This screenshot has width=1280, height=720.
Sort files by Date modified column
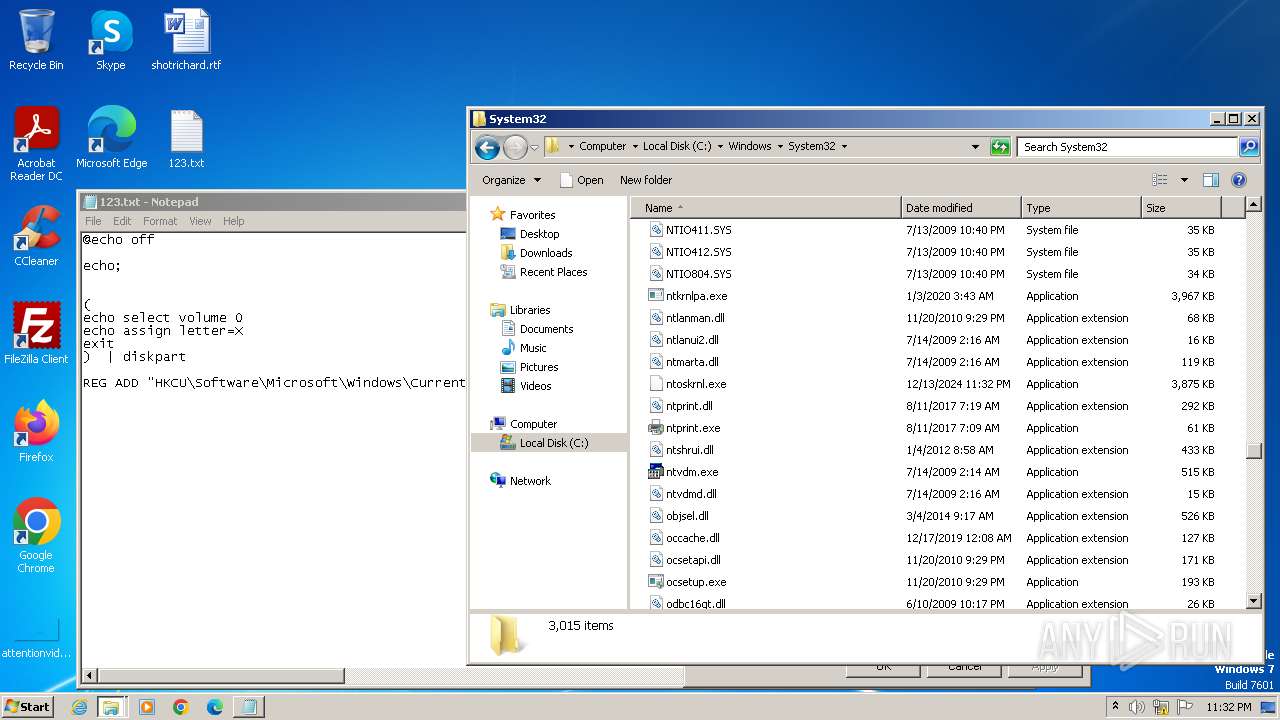(x=961, y=208)
